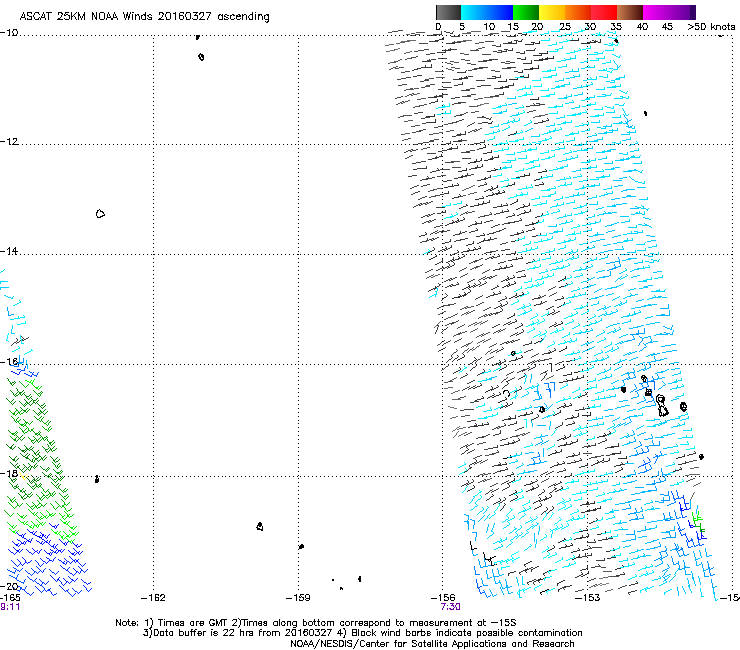Click the gray 0-5 knots color swatch
Screen dimensions: 740x650
pos(448,12)
